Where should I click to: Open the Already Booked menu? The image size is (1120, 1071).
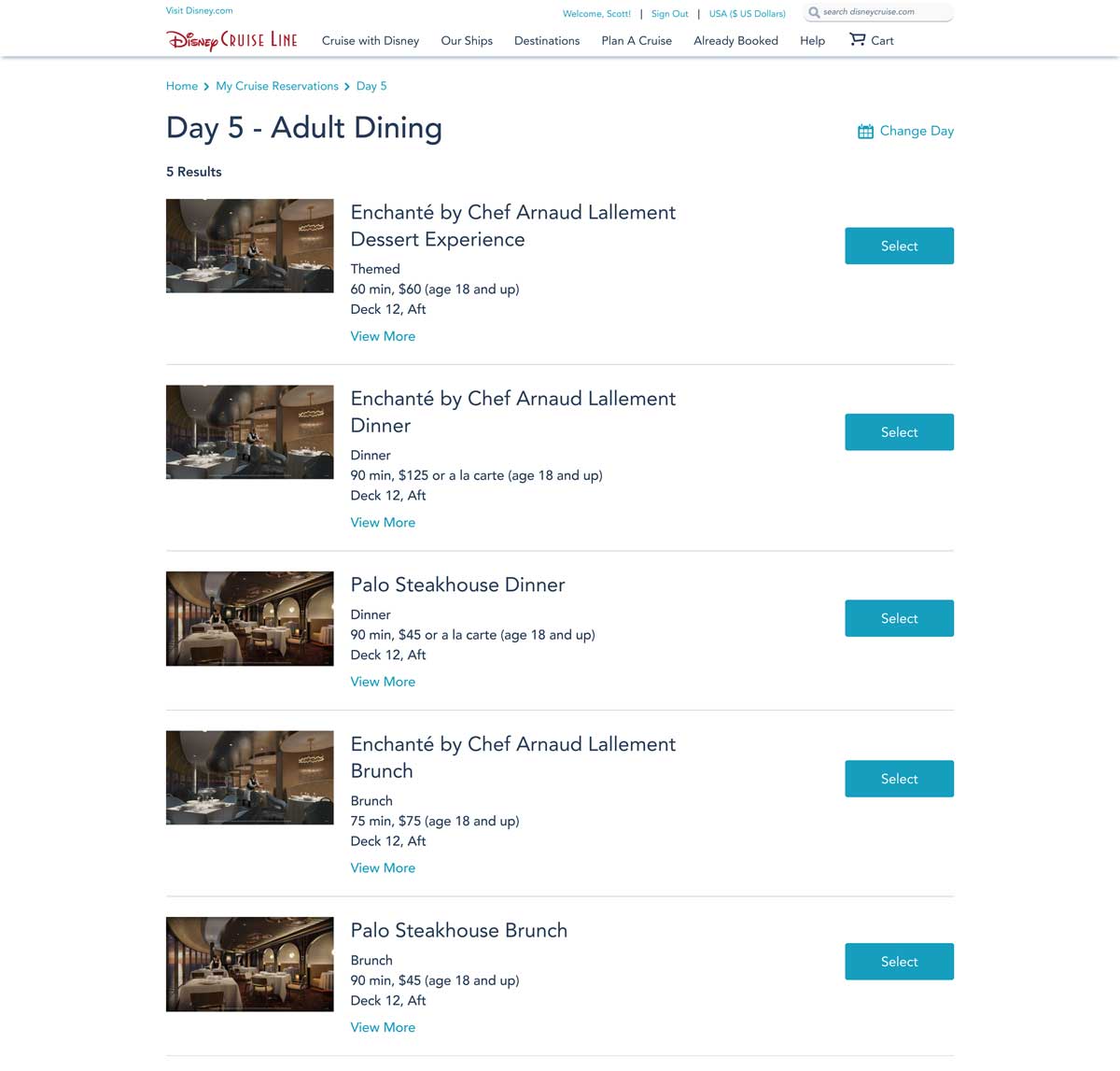(x=735, y=41)
